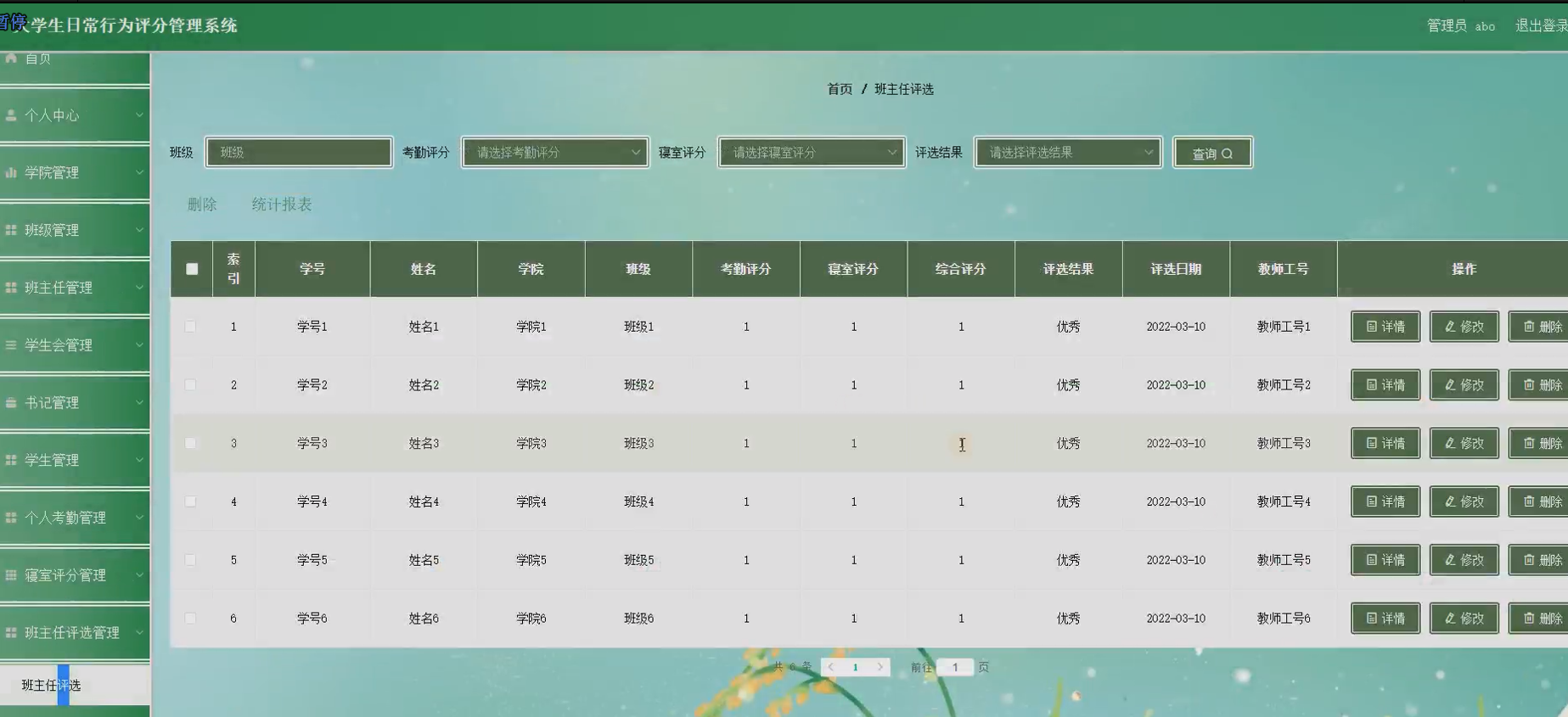Screen dimensions: 1568x717
Task: Select the checkbox for row 3
Action: pos(190,443)
